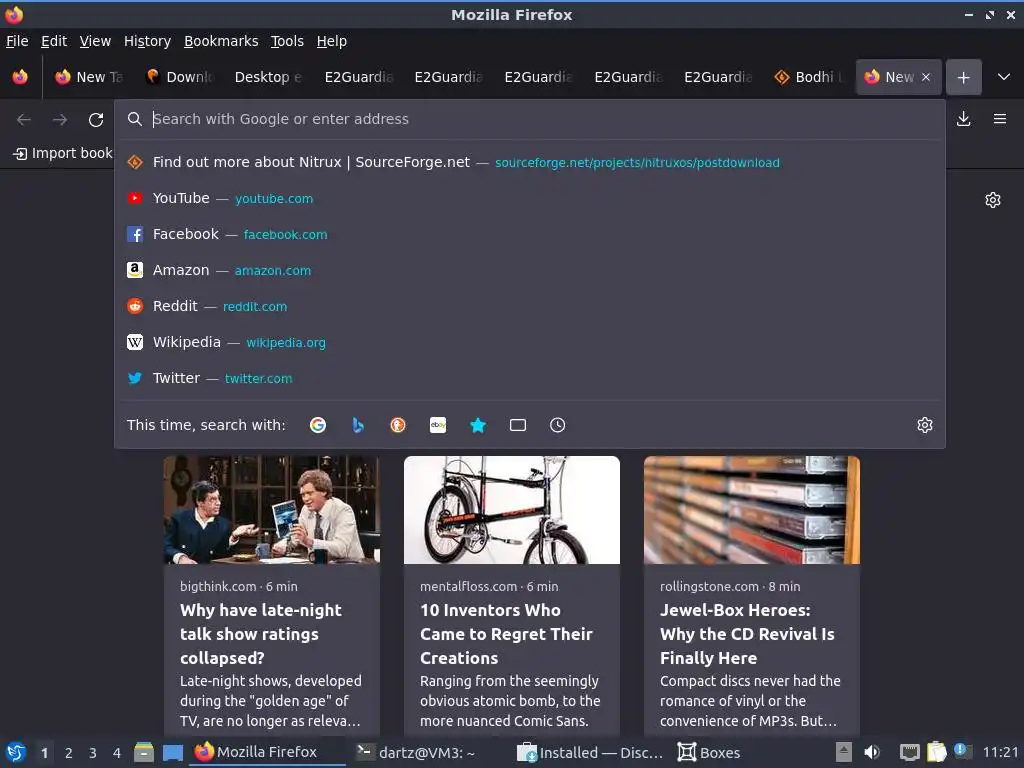Image resolution: width=1024 pixels, height=768 pixels.
Task: Search within open Tabs icon
Action: pos(518,425)
